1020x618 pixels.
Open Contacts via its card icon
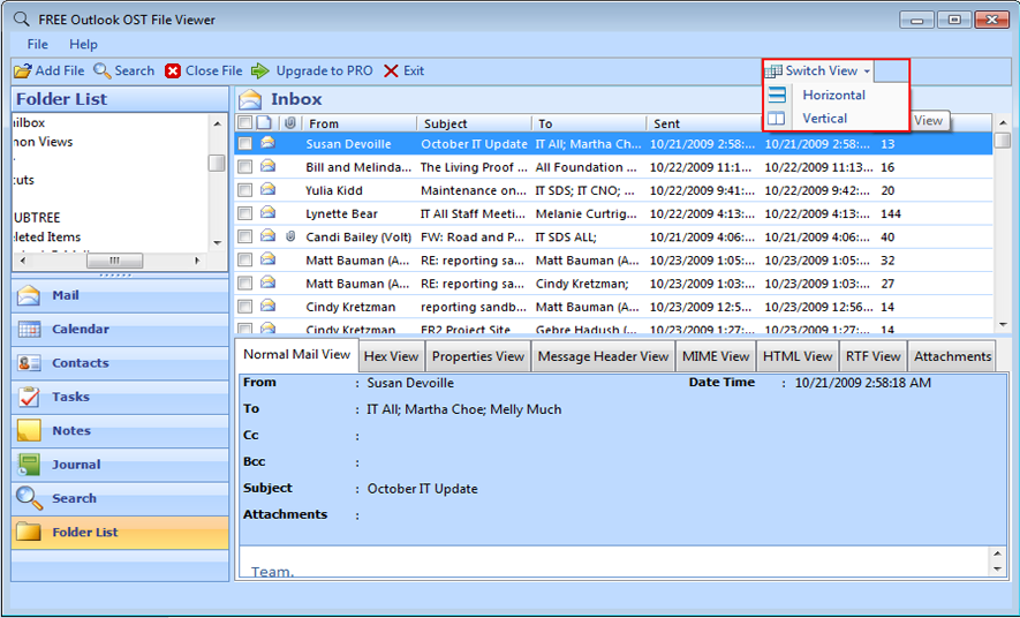coord(29,363)
